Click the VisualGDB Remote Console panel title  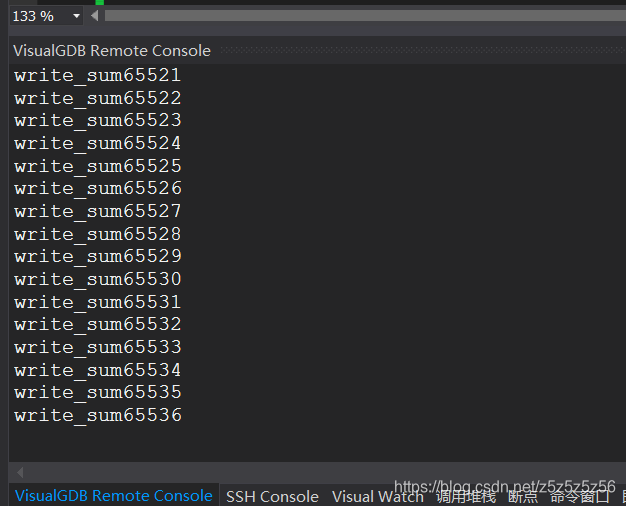112,51
